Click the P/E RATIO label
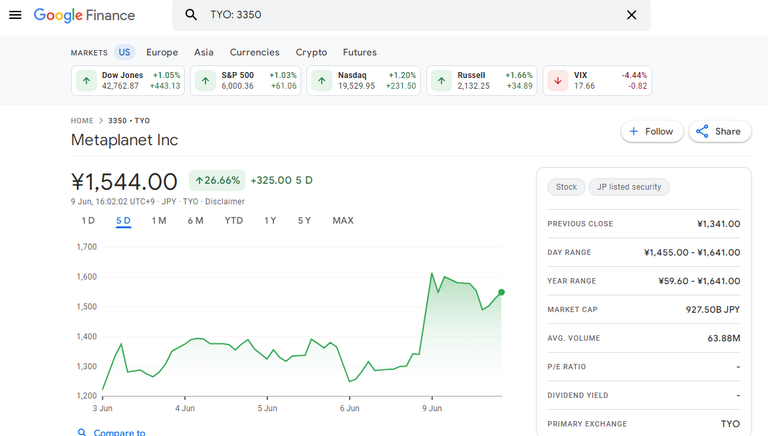Image resolution: width=768 pixels, height=436 pixels. tap(567, 366)
